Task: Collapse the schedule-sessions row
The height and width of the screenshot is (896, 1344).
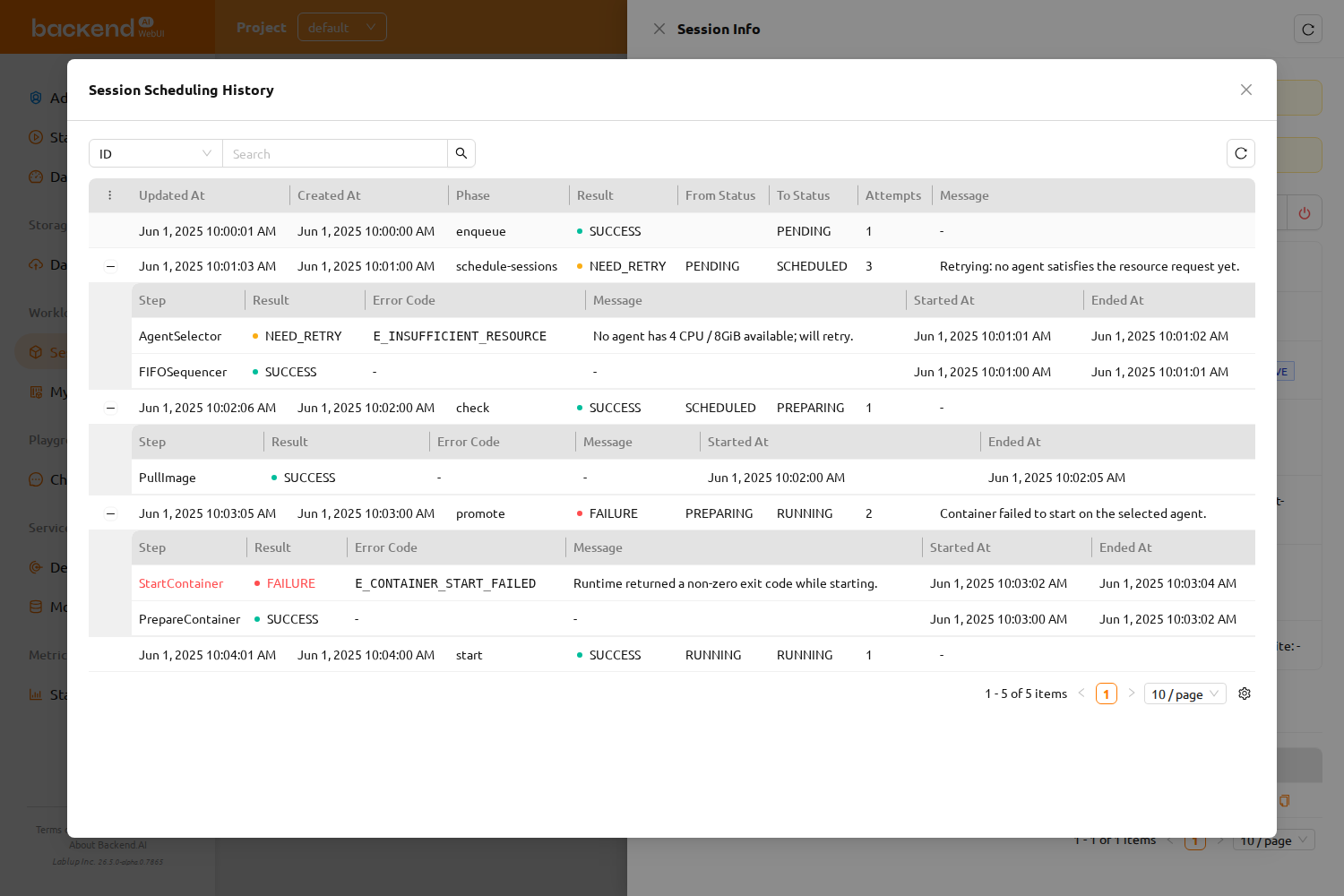Action: tap(110, 266)
